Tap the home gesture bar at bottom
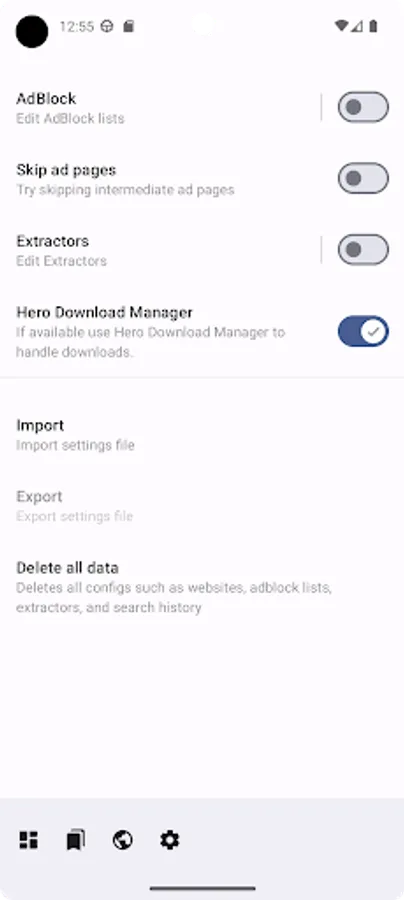This screenshot has width=404, height=900. pos(203,888)
